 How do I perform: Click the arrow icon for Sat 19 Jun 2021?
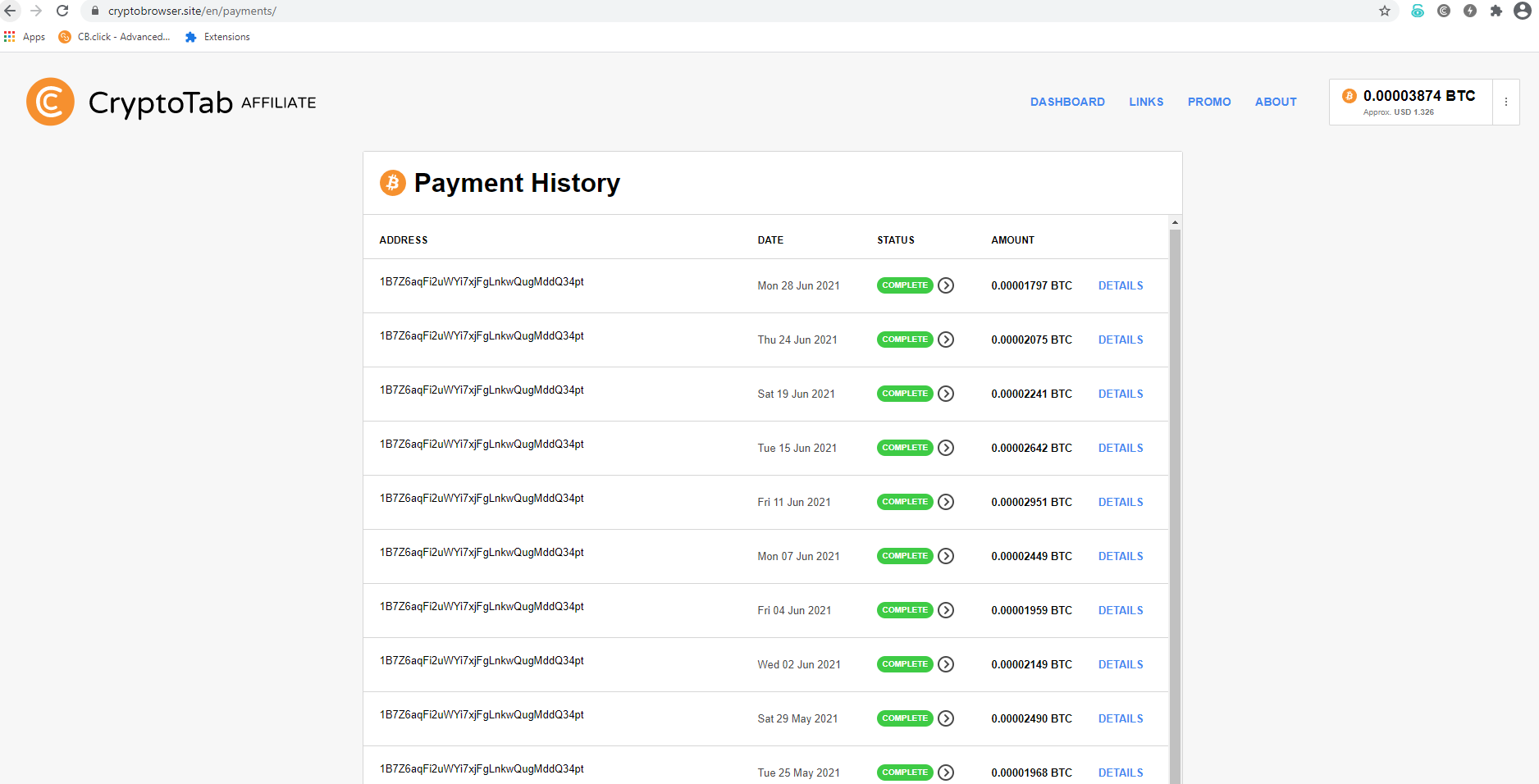(x=946, y=394)
